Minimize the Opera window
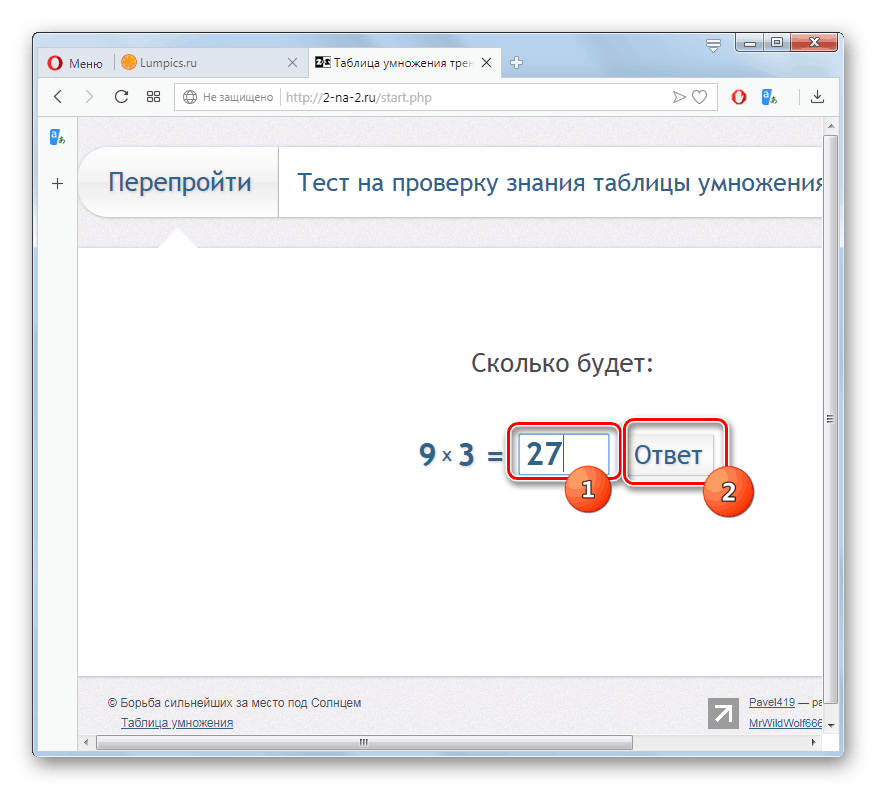The width and height of the screenshot is (877, 790). (x=750, y=43)
